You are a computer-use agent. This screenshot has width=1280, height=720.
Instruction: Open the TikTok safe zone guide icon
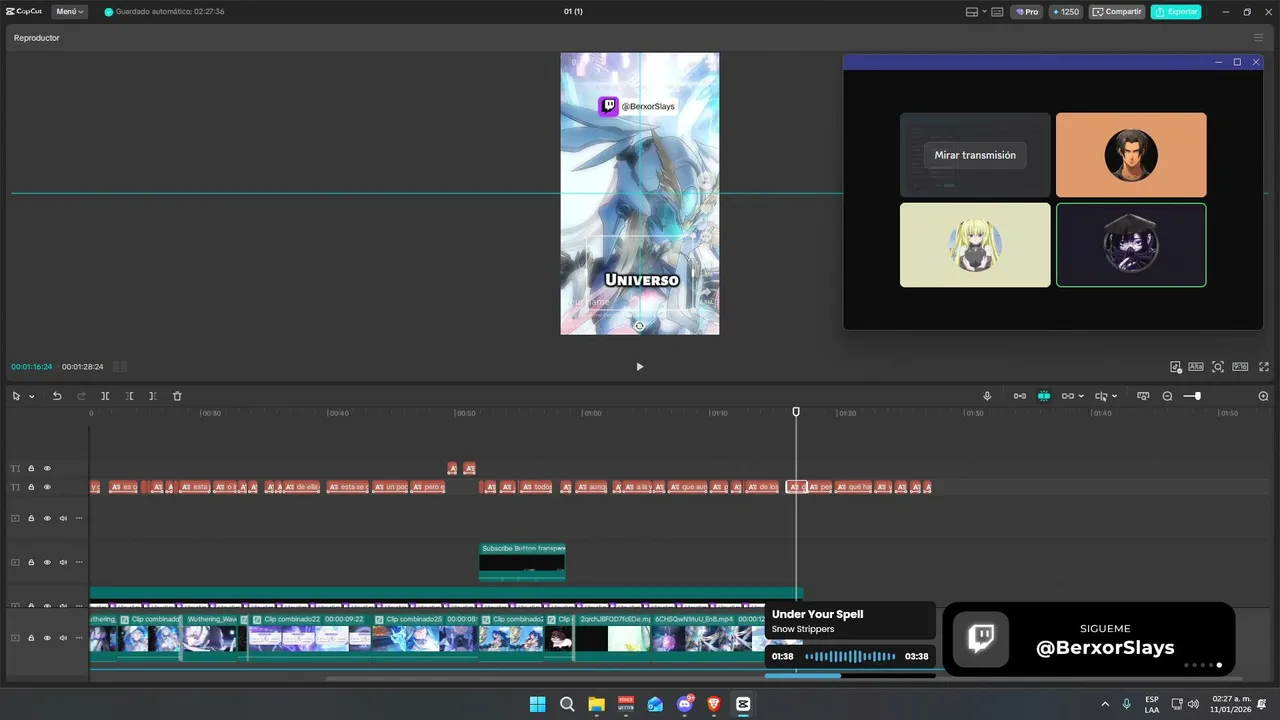(1176, 367)
